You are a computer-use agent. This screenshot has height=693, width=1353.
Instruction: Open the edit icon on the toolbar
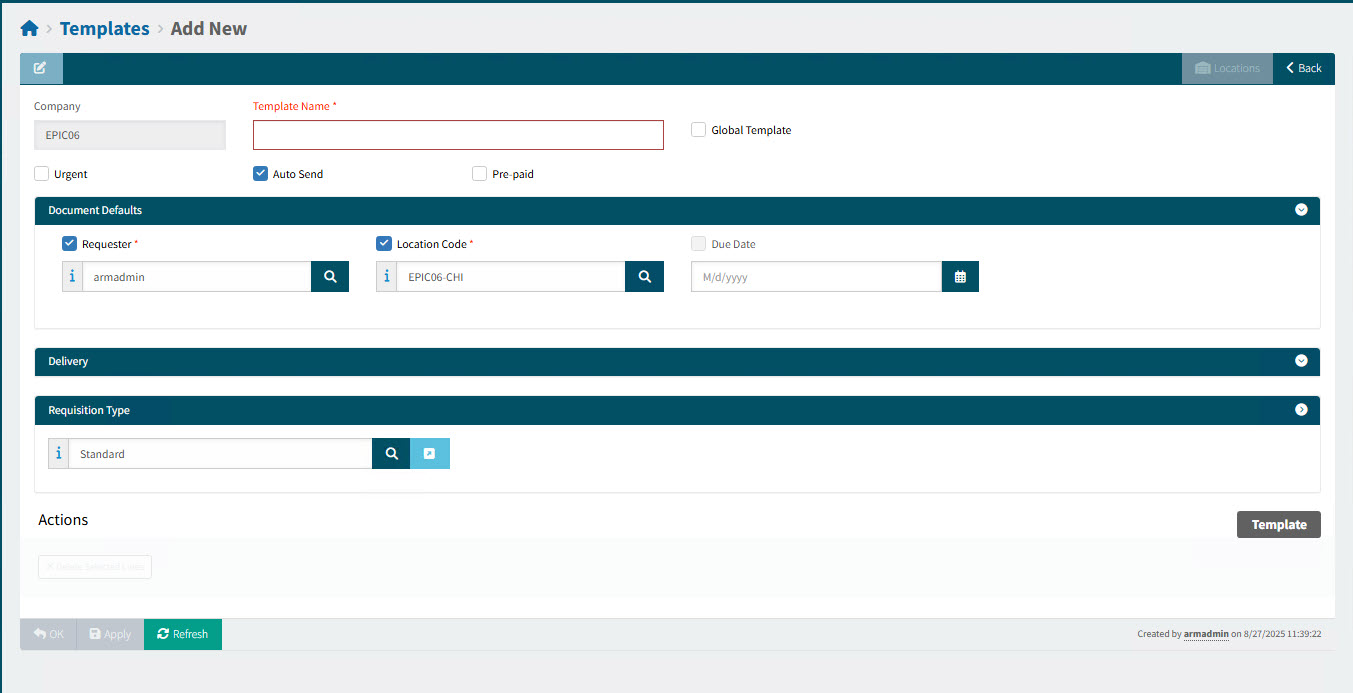point(40,67)
